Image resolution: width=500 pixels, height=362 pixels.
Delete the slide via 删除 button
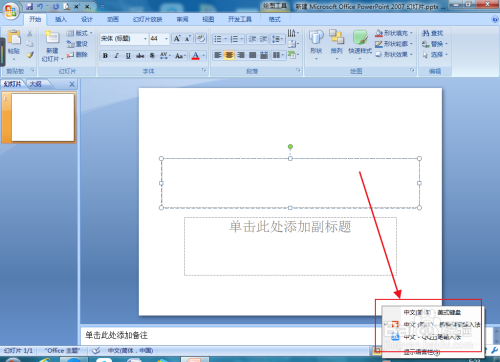point(77,55)
